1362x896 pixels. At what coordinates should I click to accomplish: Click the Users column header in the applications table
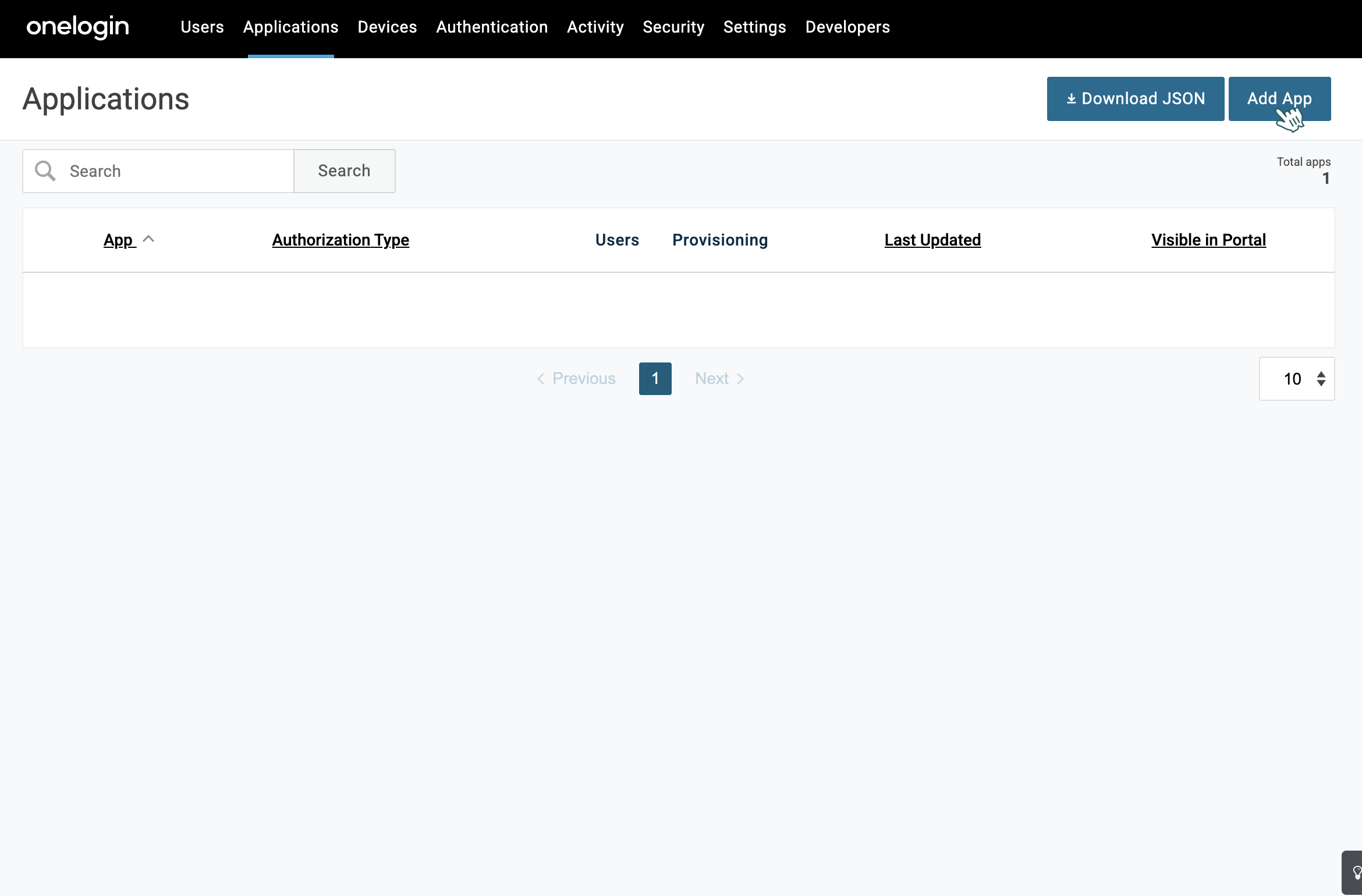click(617, 240)
